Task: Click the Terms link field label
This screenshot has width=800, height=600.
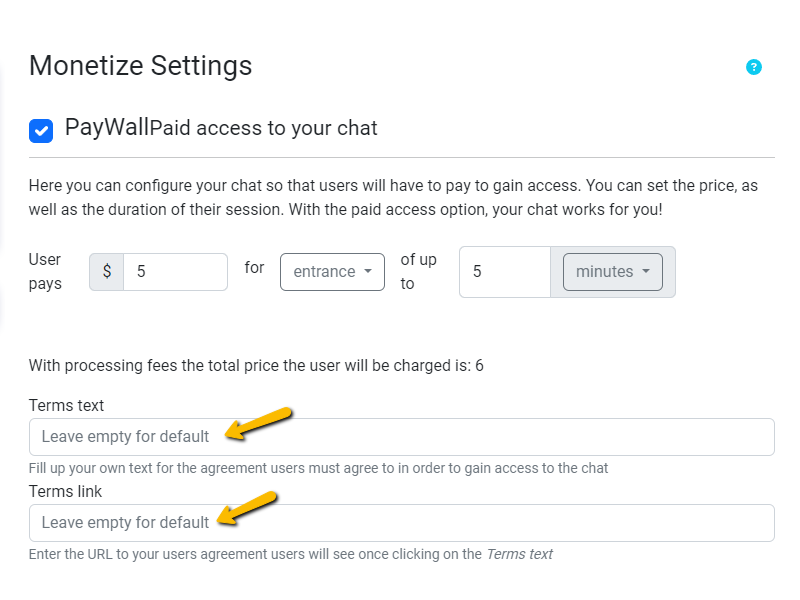Action: pyautogui.click(x=66, y=491)
